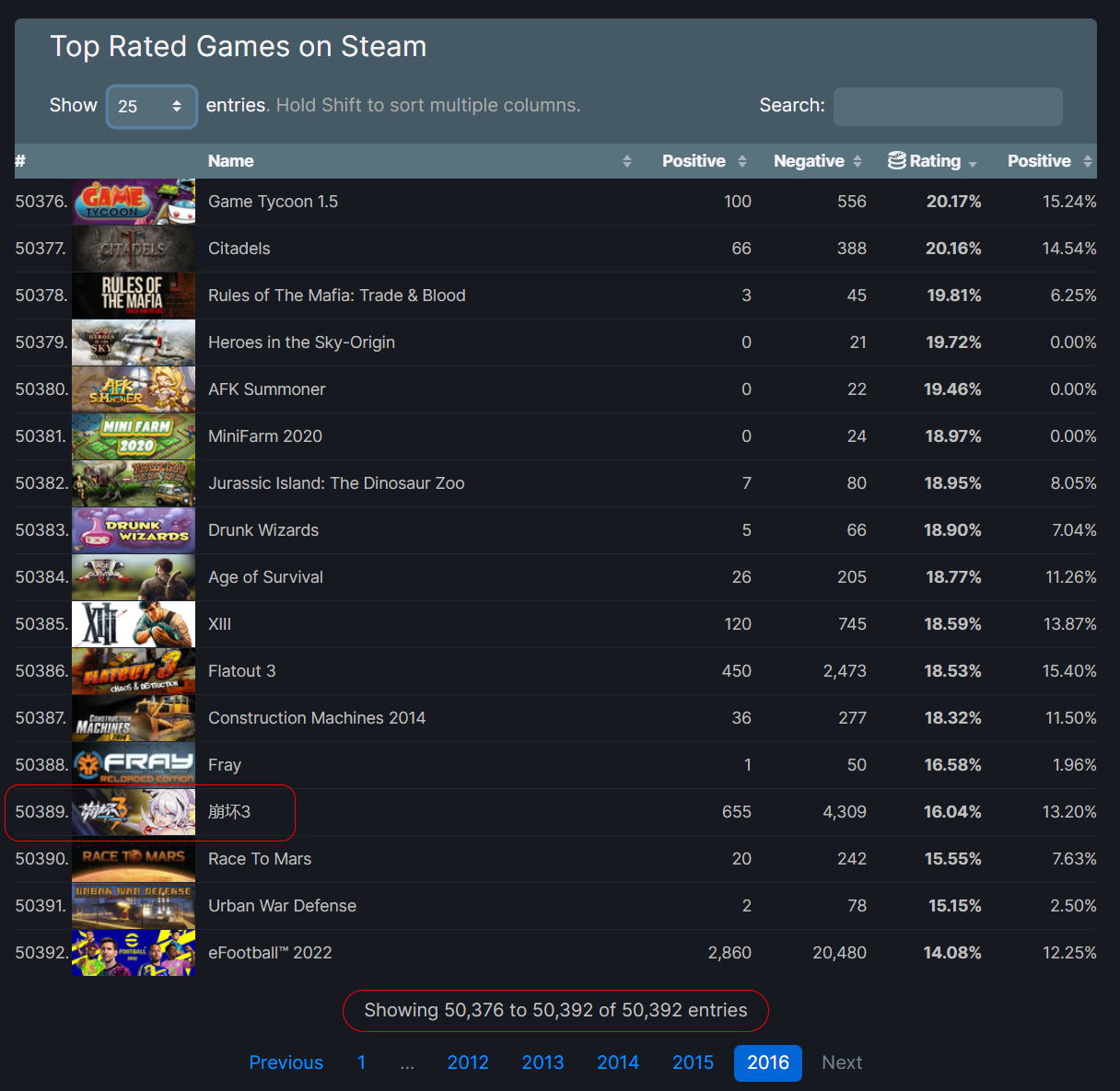
Task: Sort by the Name column header
Action: [419, 161]
